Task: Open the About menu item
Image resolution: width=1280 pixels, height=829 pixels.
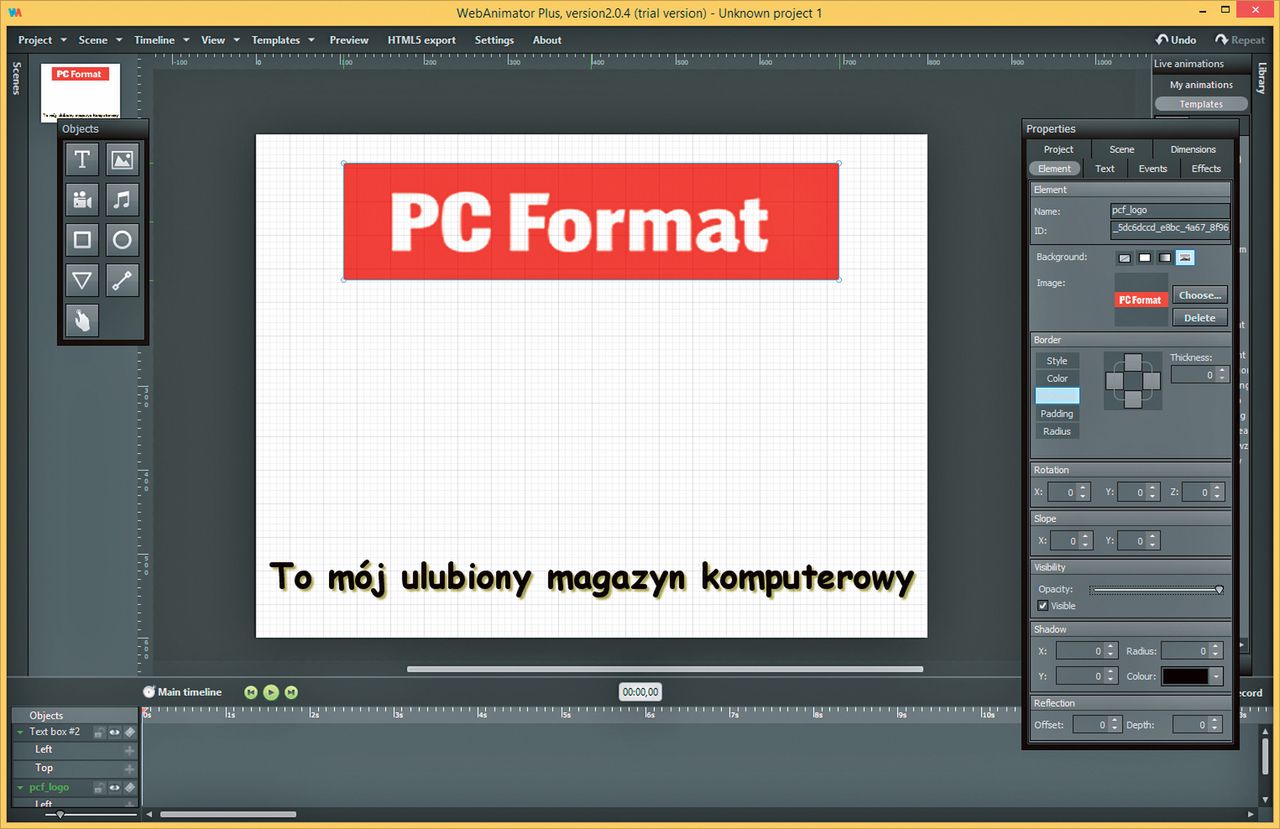Action: click(547, 40)
